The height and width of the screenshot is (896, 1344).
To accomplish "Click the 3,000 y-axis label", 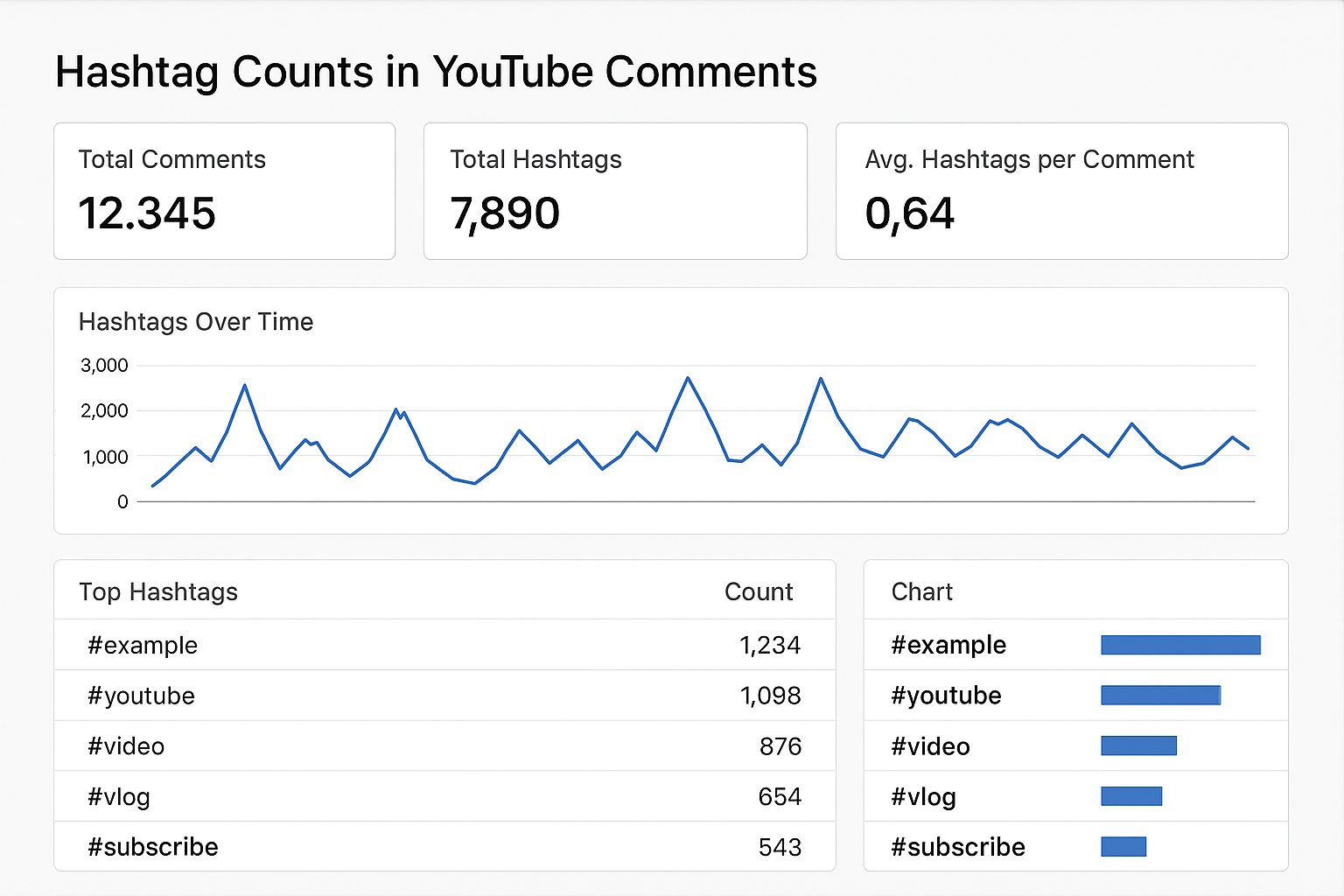I will (104, 366).
